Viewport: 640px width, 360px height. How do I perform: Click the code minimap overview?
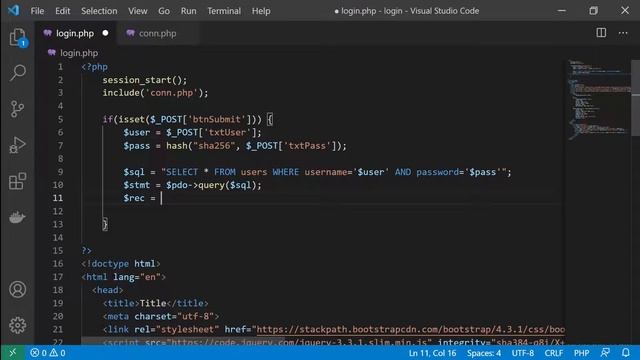[x=598, y=100]
